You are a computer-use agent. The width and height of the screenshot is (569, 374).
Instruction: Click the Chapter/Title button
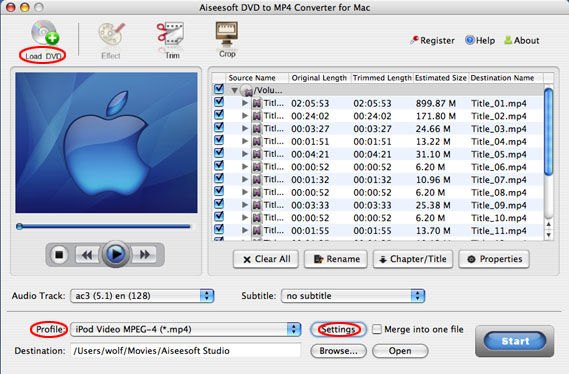(413, 259)
